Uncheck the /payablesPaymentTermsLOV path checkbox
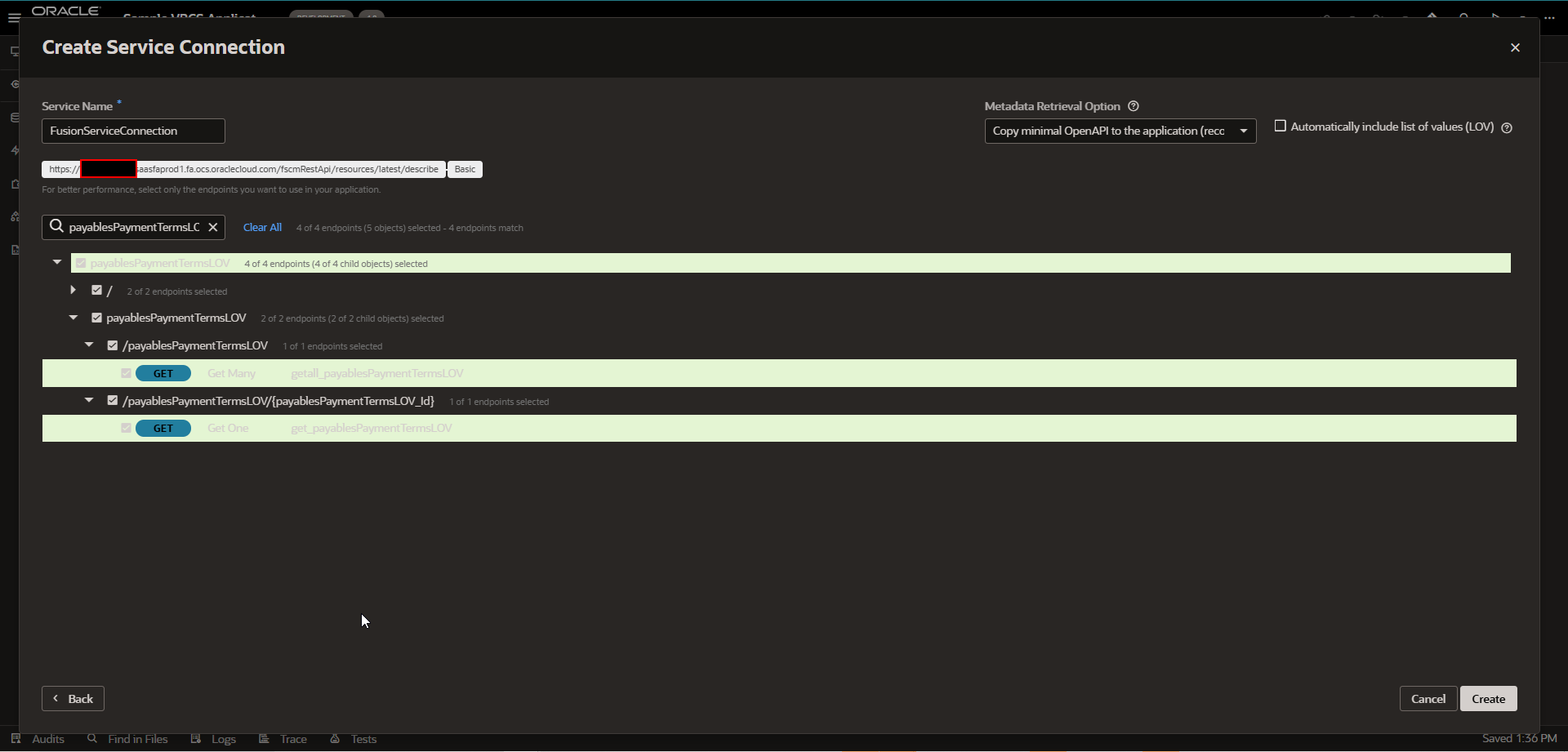 point(113,345)
